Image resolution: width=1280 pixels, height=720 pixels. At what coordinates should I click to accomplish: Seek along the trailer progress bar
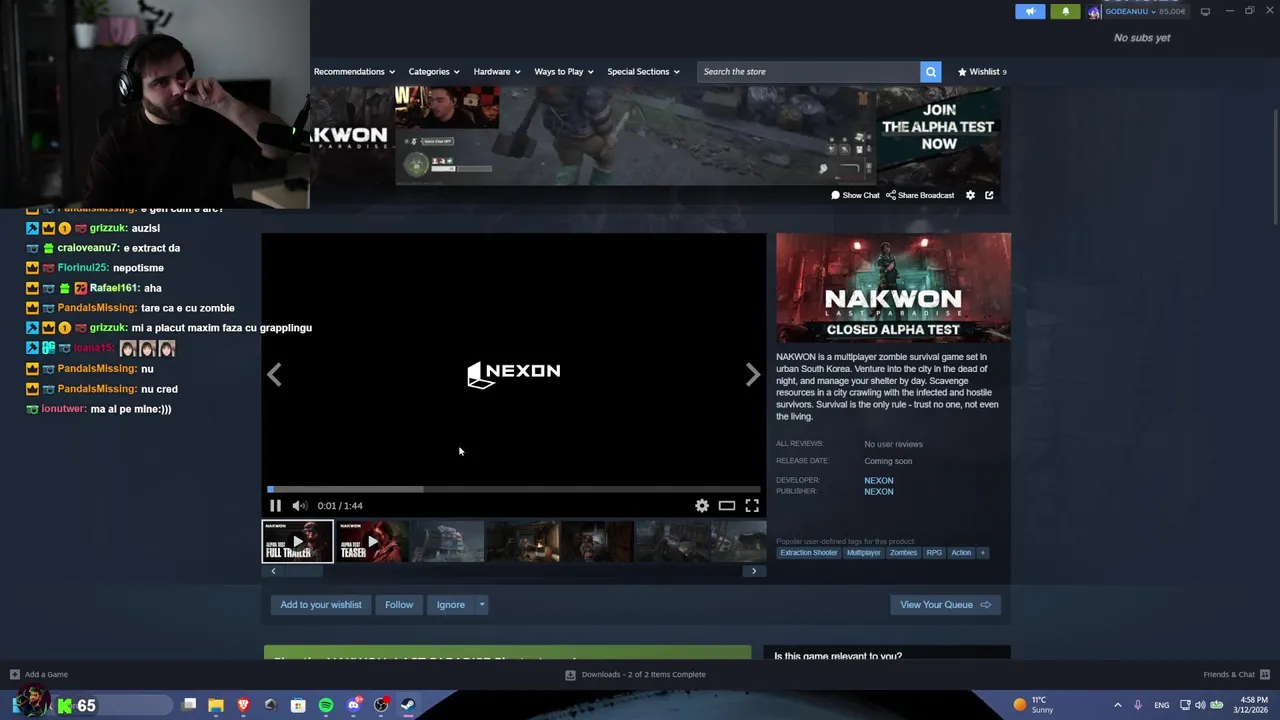514,490
